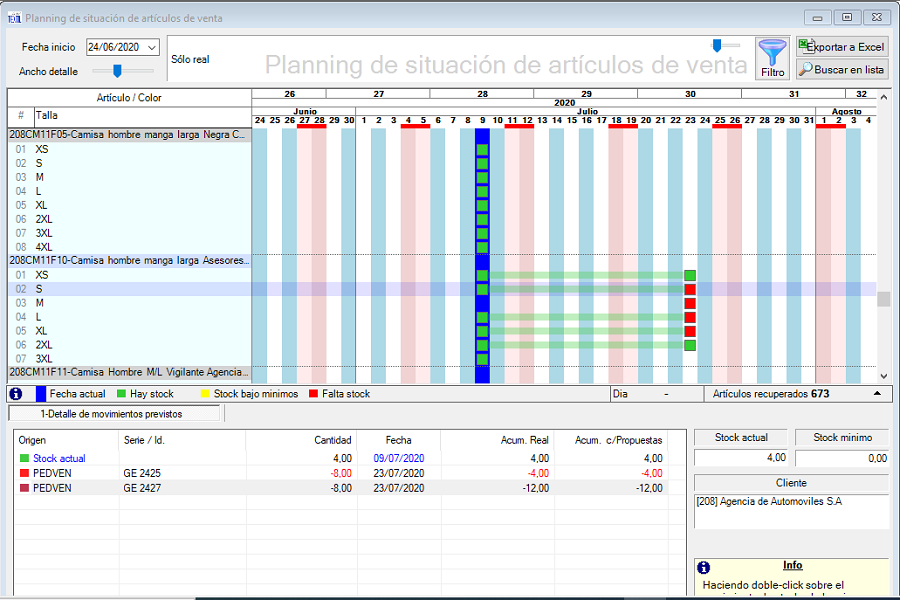Click the Exportar a Excel button
Viewport: 900px width, 600px height.
point(841,47)
